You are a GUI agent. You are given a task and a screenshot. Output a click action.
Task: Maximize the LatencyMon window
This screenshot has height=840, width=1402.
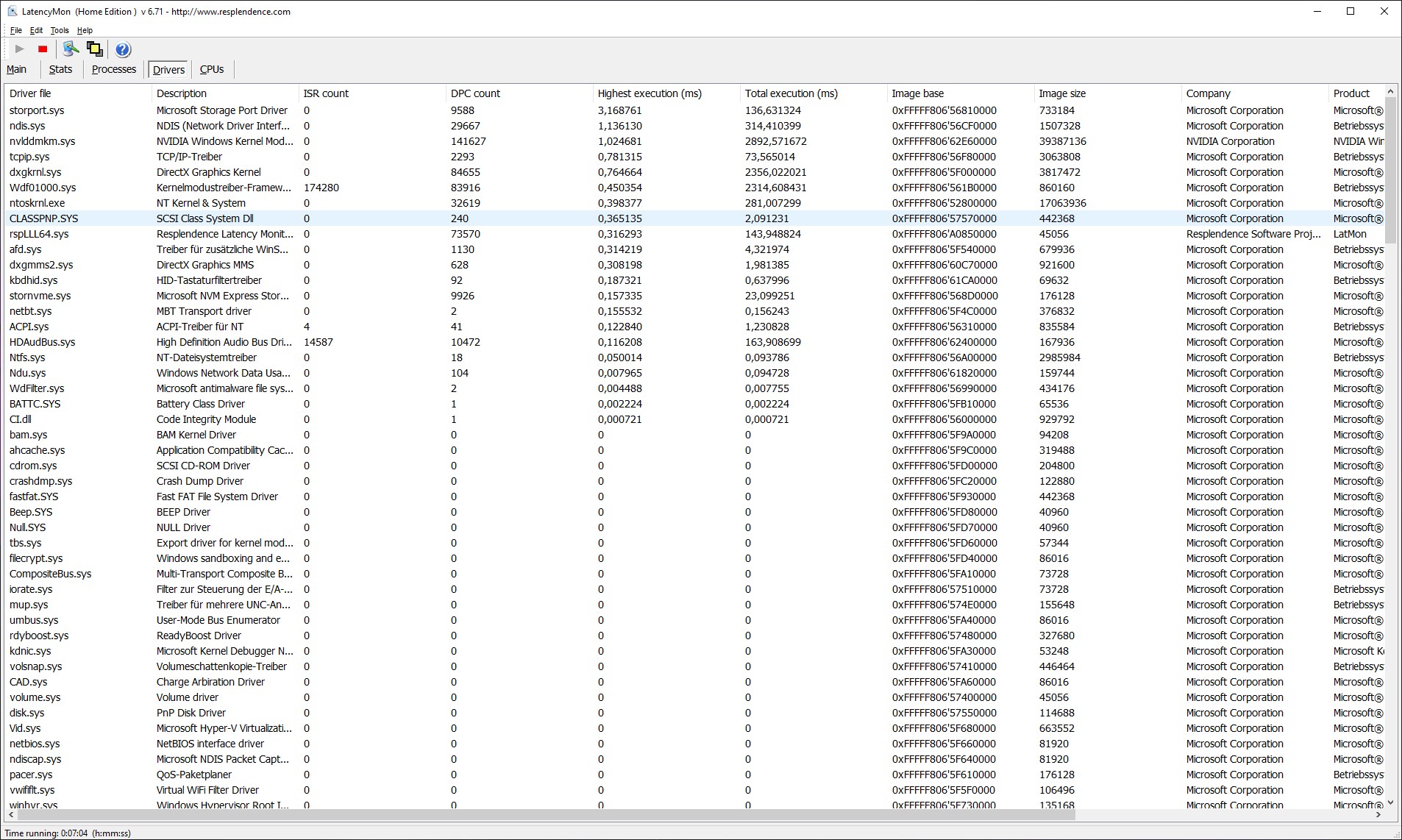point(1351,11)
